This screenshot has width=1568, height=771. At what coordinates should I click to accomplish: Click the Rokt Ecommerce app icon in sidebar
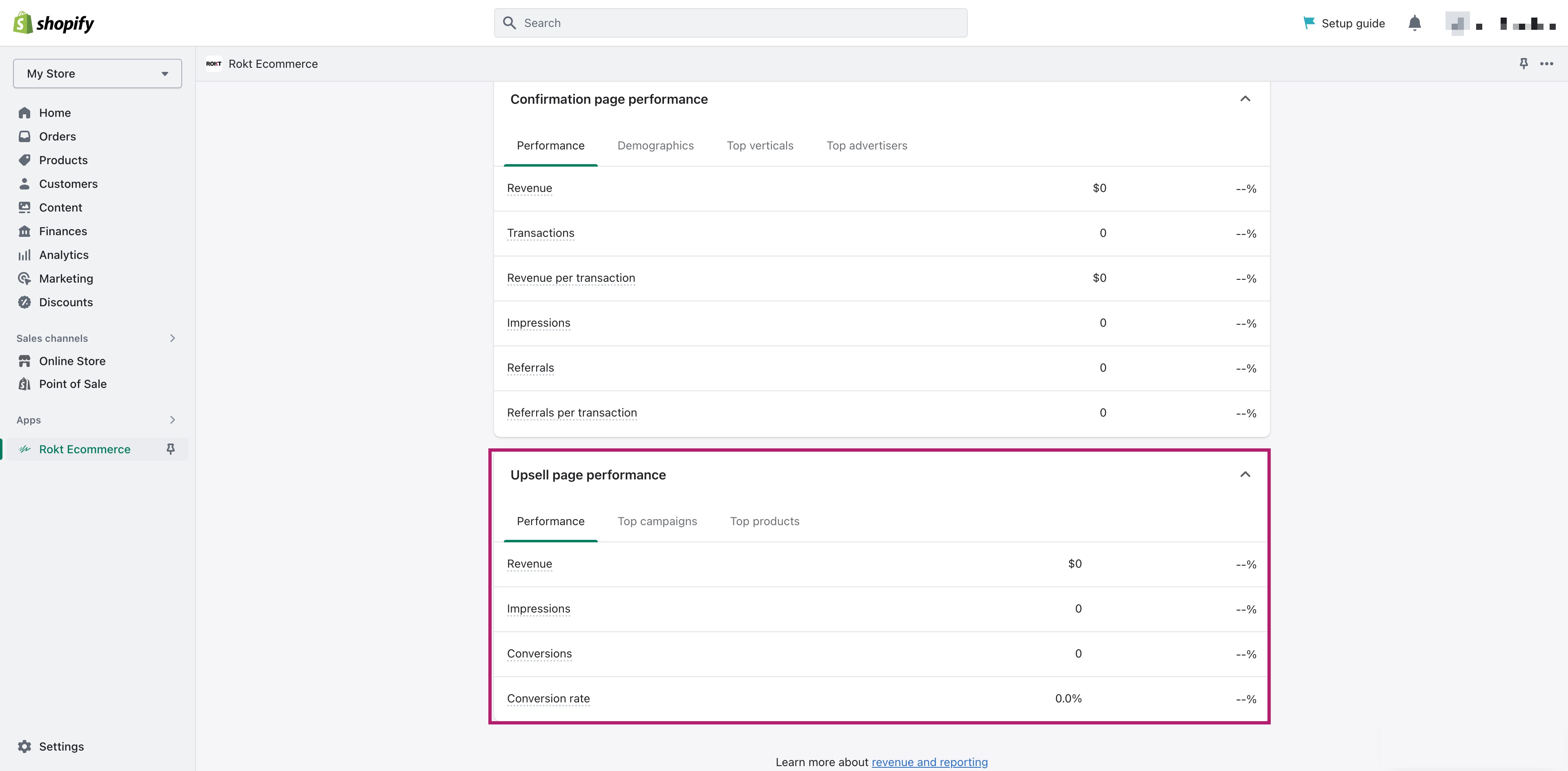pyautogui.click(x=25, y=448)
